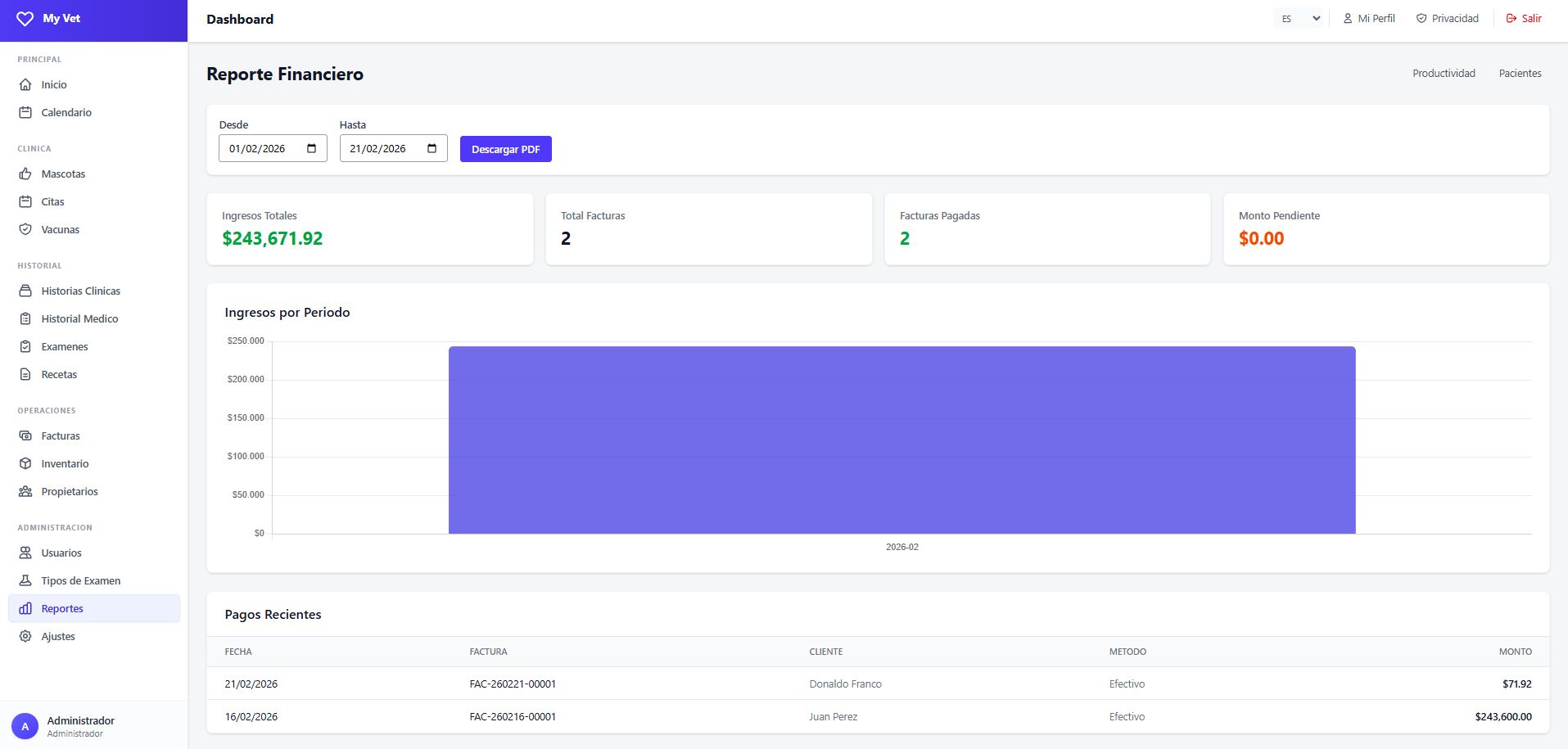Click the Ingresos Totales $243,671.92 value

coord(273,238)
